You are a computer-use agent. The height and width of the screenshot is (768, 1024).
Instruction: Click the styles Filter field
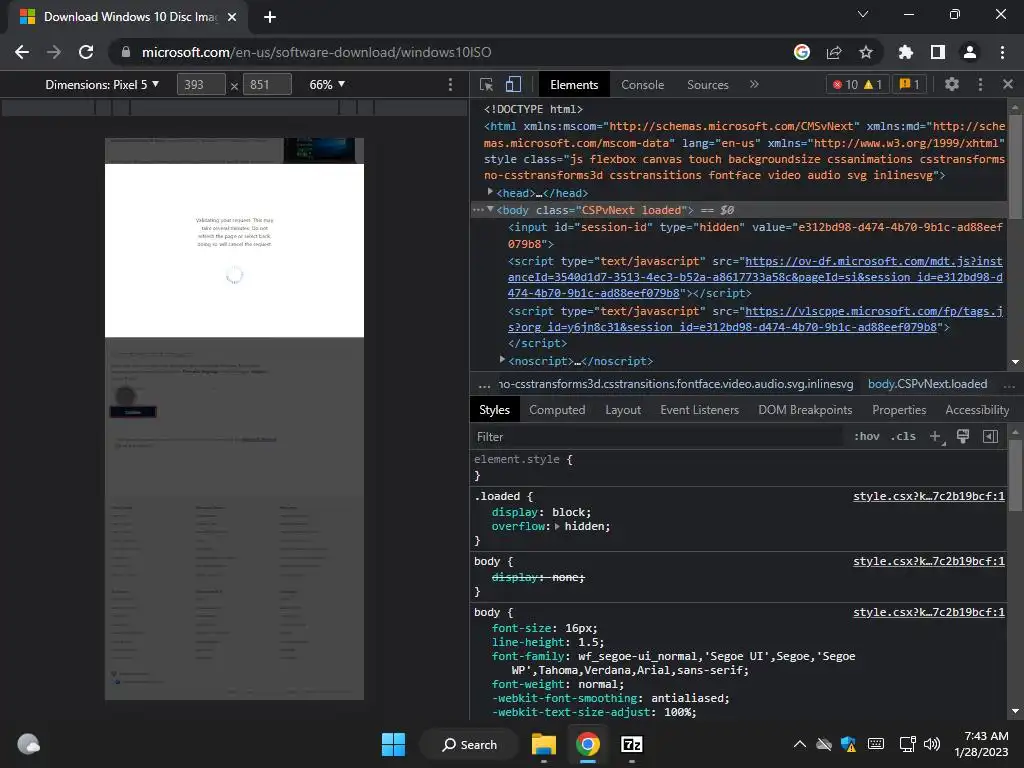(656, 437)
